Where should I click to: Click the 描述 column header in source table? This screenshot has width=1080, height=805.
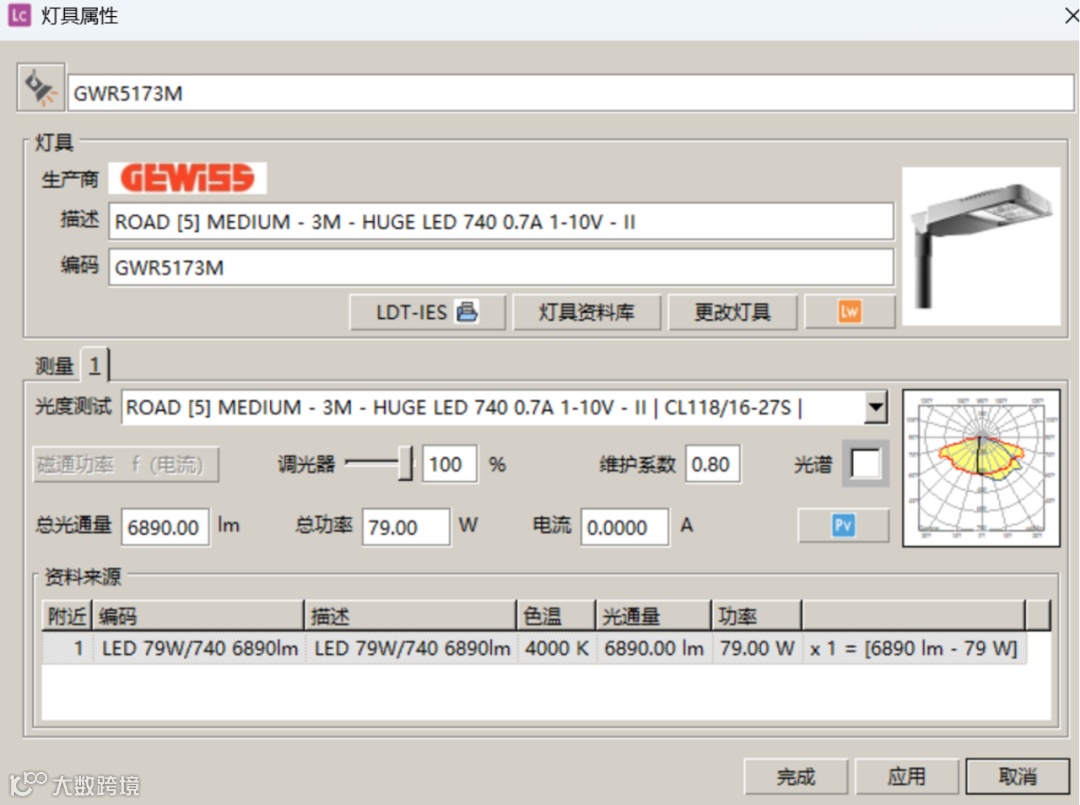(411, 616)
